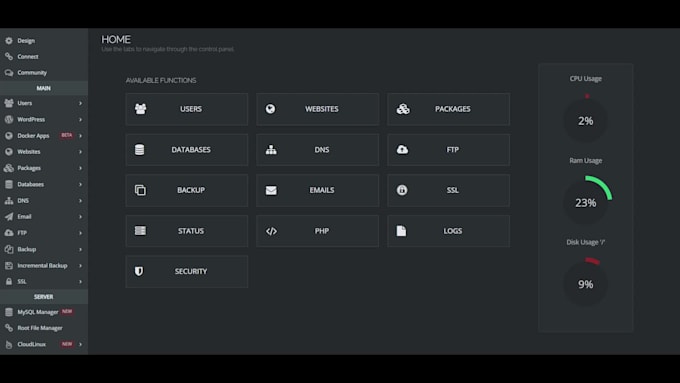Expand the Packages submenu chevron
The width and height of the screenshot is (680, 383).
tap(80, 168)
